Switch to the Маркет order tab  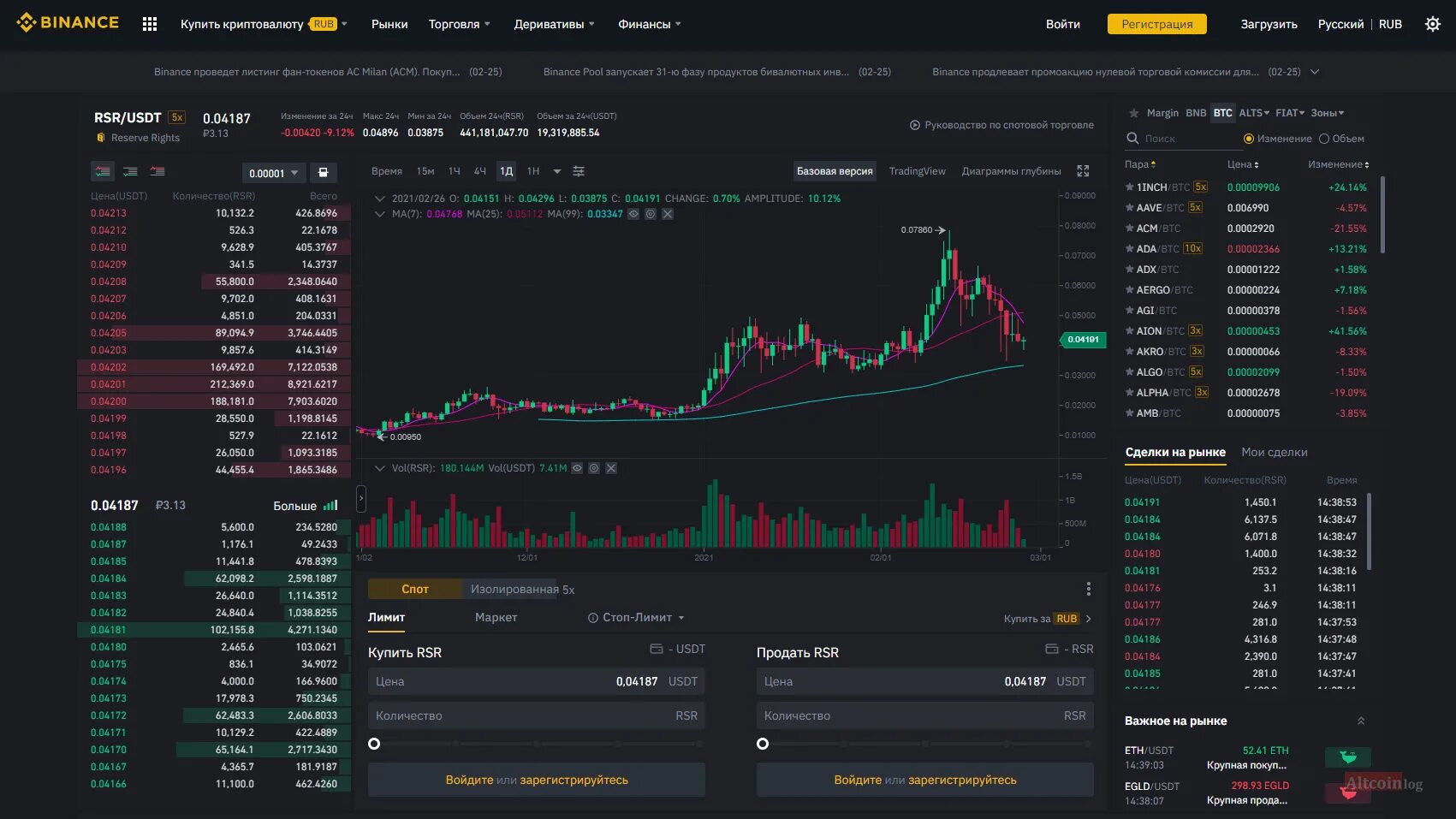click(x=496, y=618)
